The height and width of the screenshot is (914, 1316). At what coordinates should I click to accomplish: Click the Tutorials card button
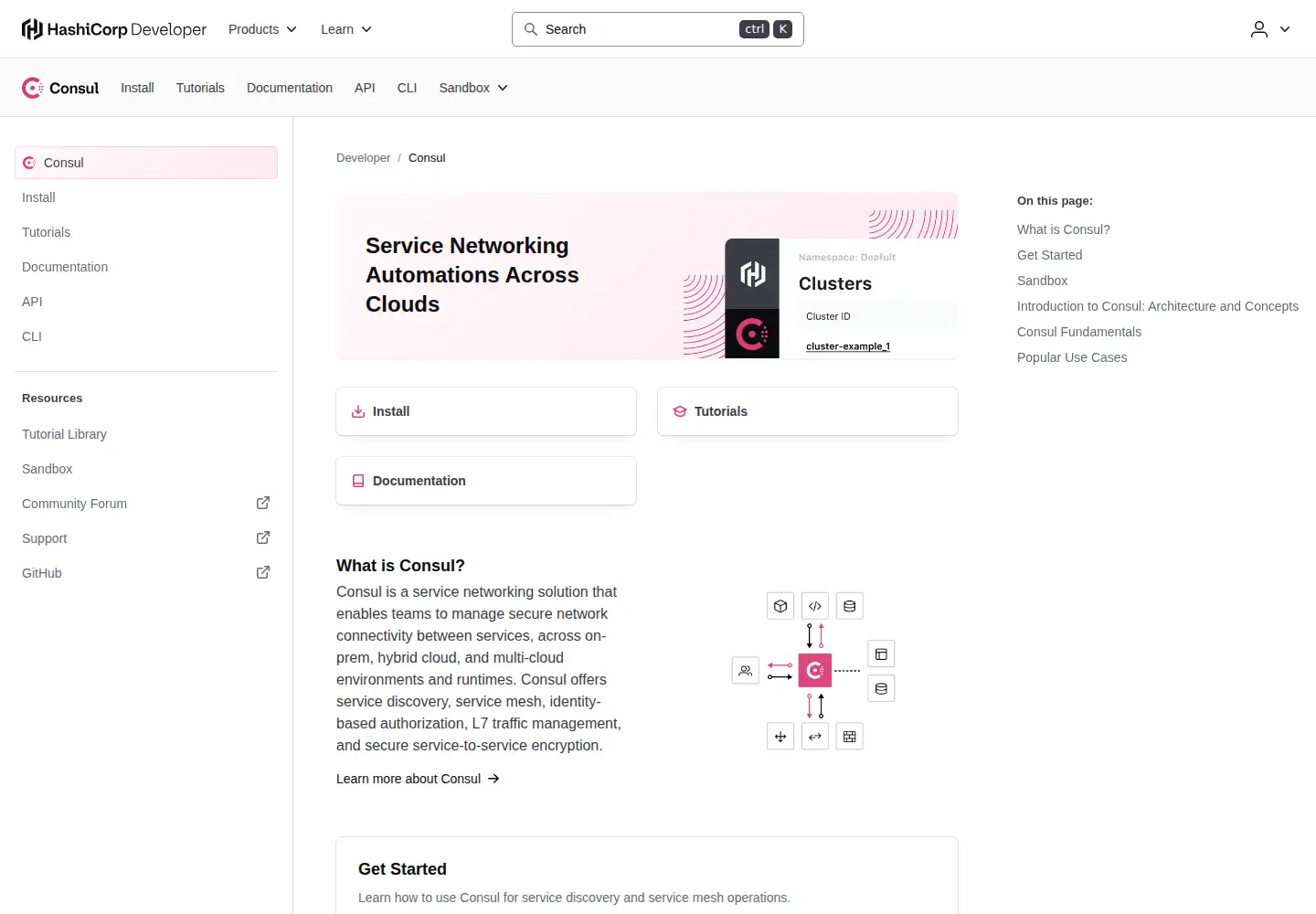point(808,411)
